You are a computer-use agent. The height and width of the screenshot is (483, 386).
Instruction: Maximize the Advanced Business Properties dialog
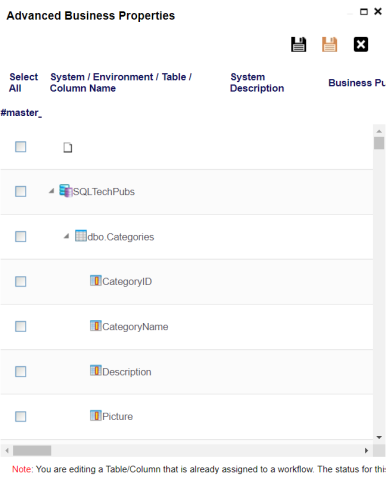tap(364, 12)
